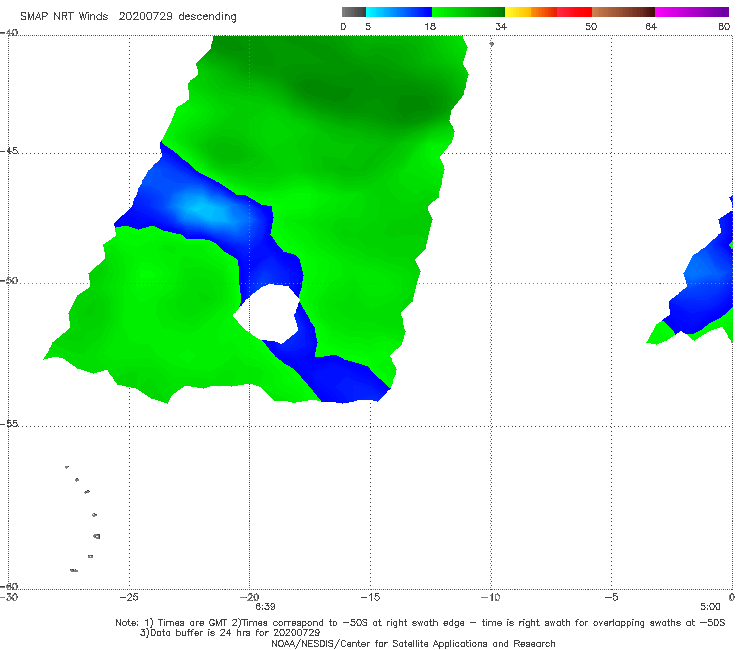
Task: Click the '-50' latitude axis label
Action: [x=9, y=280]
